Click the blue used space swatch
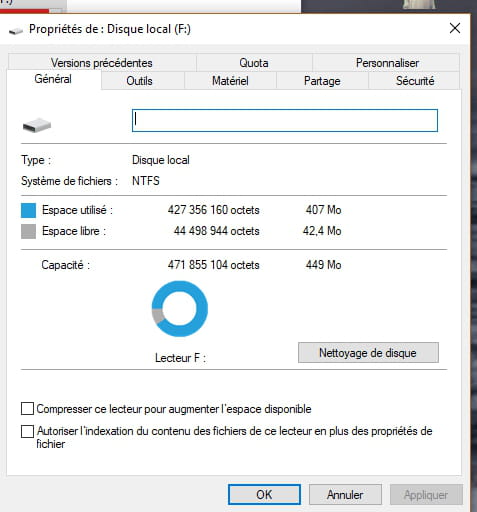 pyautogui.click(x=28, y=211)
